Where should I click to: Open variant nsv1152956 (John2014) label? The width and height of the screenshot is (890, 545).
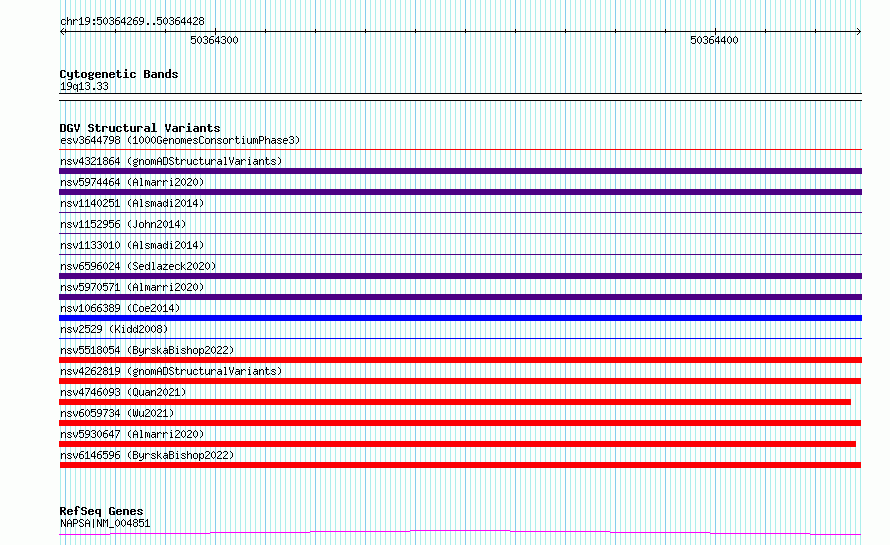click(123, 224)
